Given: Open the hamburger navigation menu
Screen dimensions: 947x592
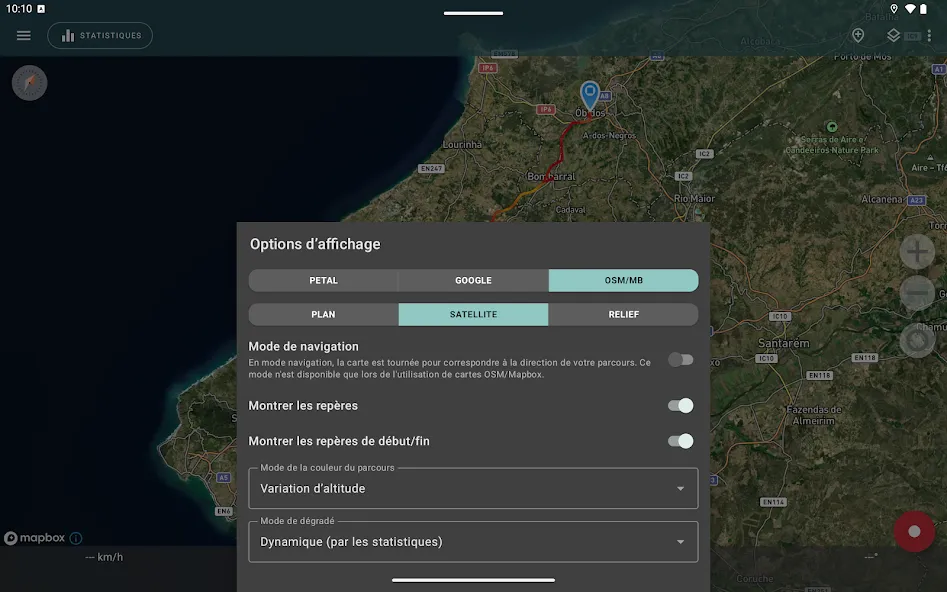Looking at the screenshot, I should tap(24, 36).
